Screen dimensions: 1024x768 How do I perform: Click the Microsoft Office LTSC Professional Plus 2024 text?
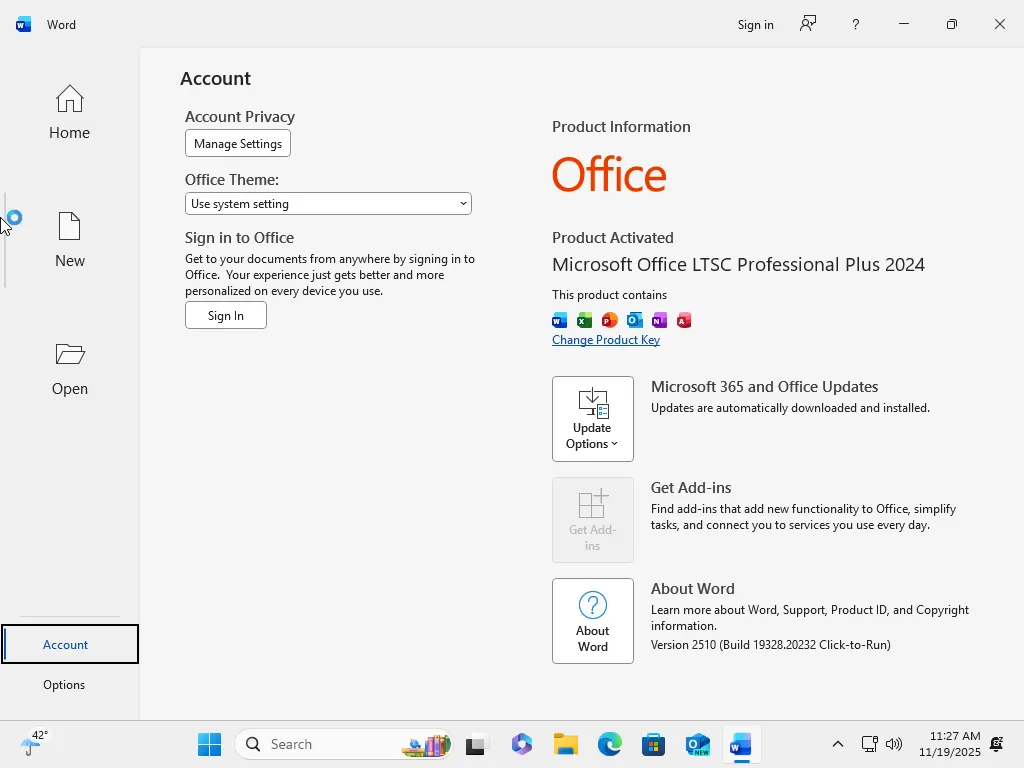coord(738,264)
